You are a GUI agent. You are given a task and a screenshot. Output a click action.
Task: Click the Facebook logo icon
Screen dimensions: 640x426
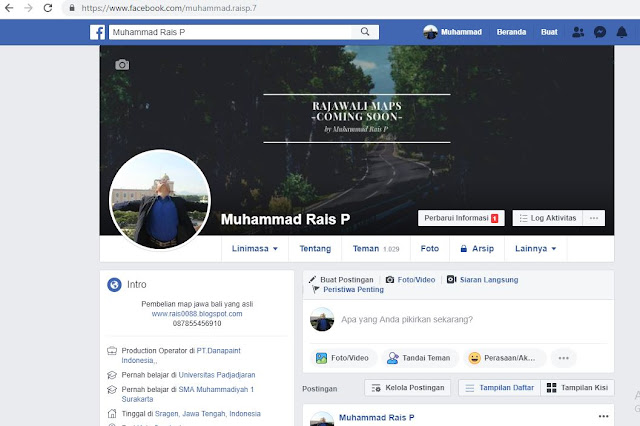click(98, 32)
